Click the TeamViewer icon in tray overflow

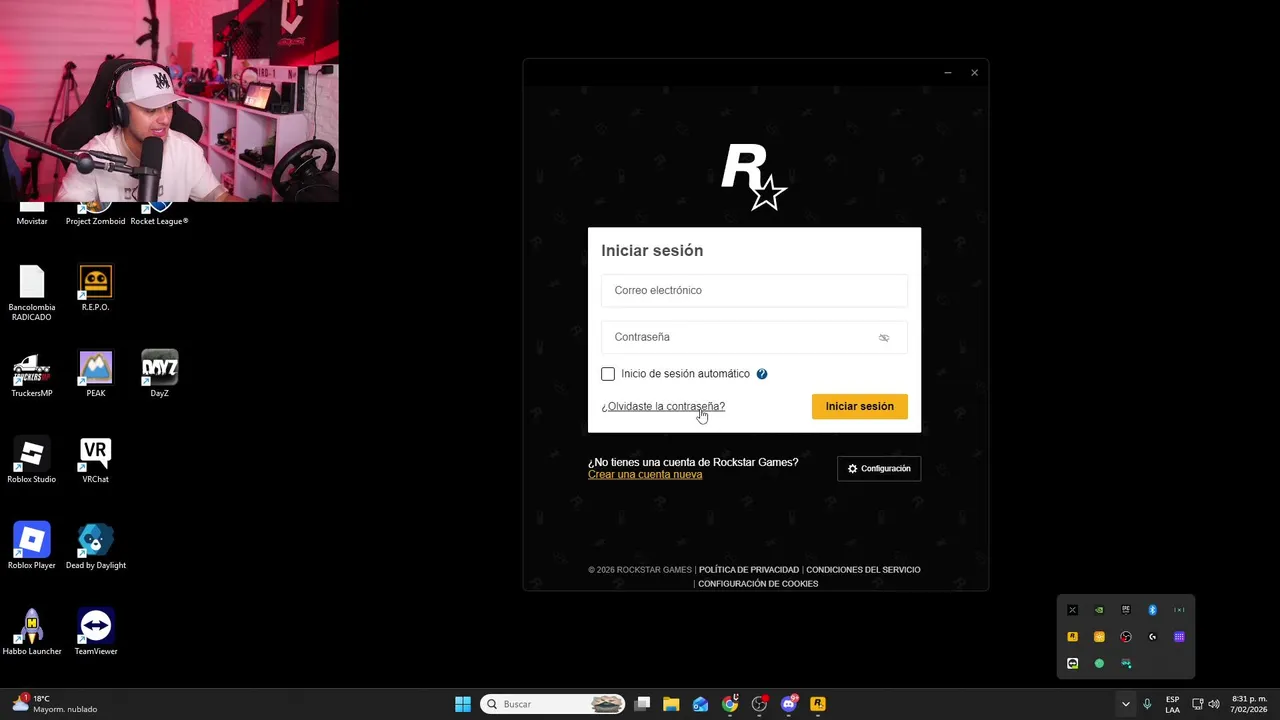click(1072, 663)
